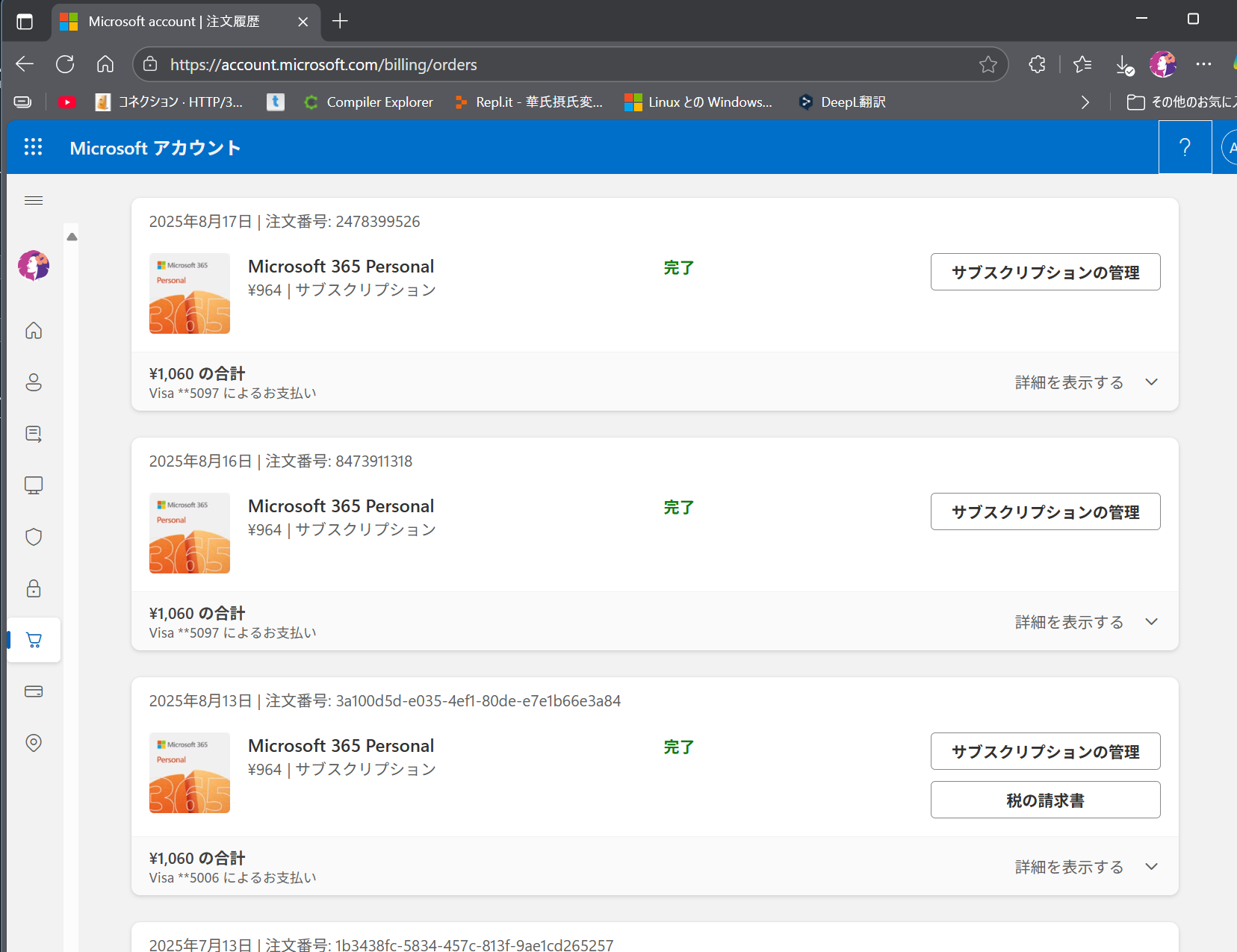
Task: Open the Address book location icon
Action: click(34, 743)
